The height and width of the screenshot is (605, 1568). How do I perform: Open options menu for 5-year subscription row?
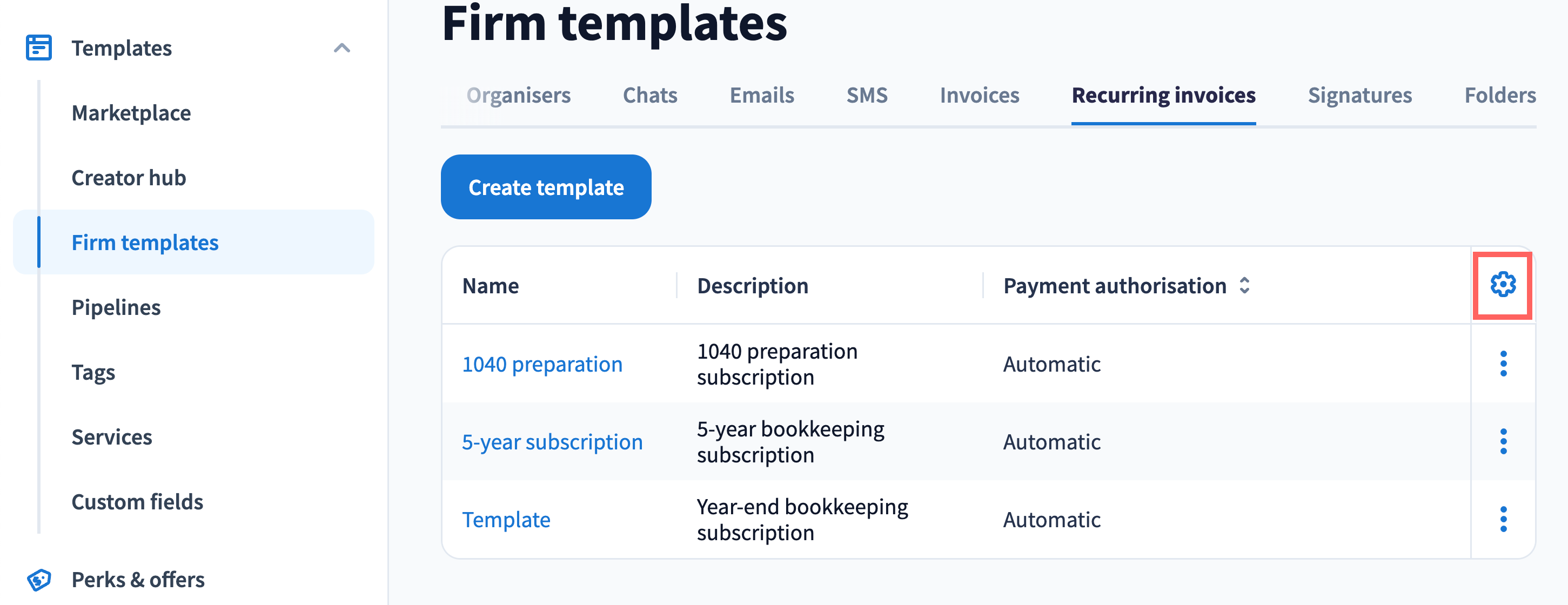(x=1503, y=441)
